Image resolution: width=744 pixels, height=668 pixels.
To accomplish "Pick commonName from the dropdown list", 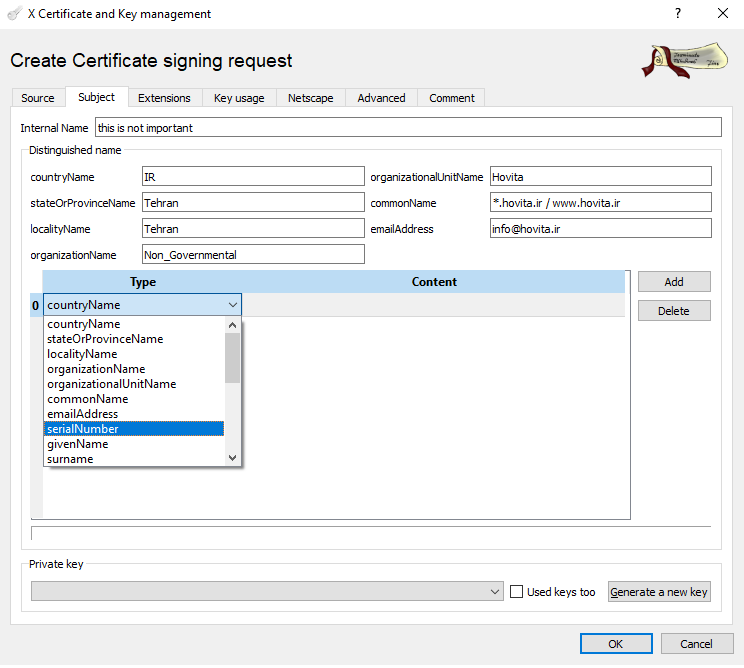I will 135,399.
